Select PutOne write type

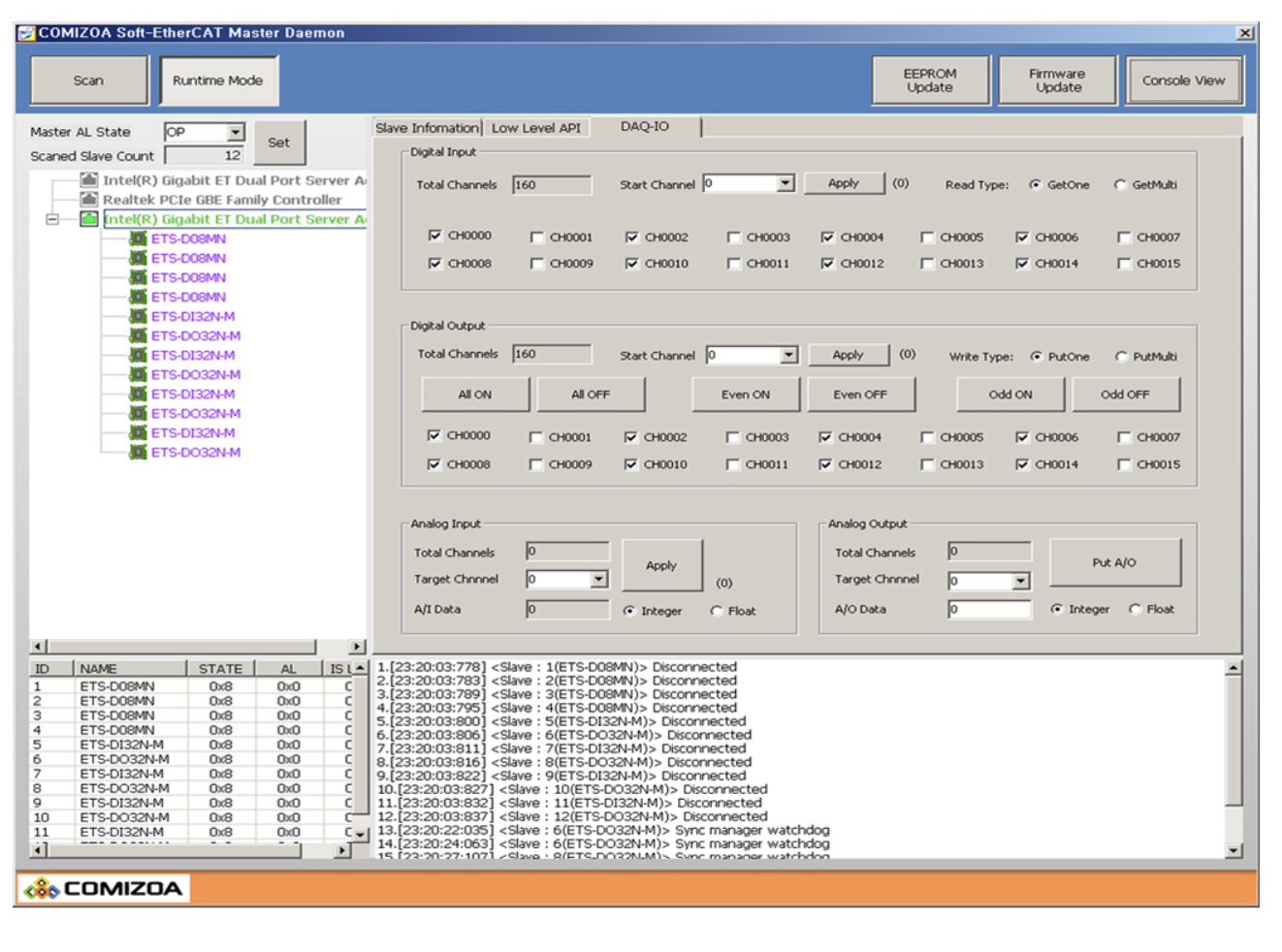click(x=1036, y=357)
